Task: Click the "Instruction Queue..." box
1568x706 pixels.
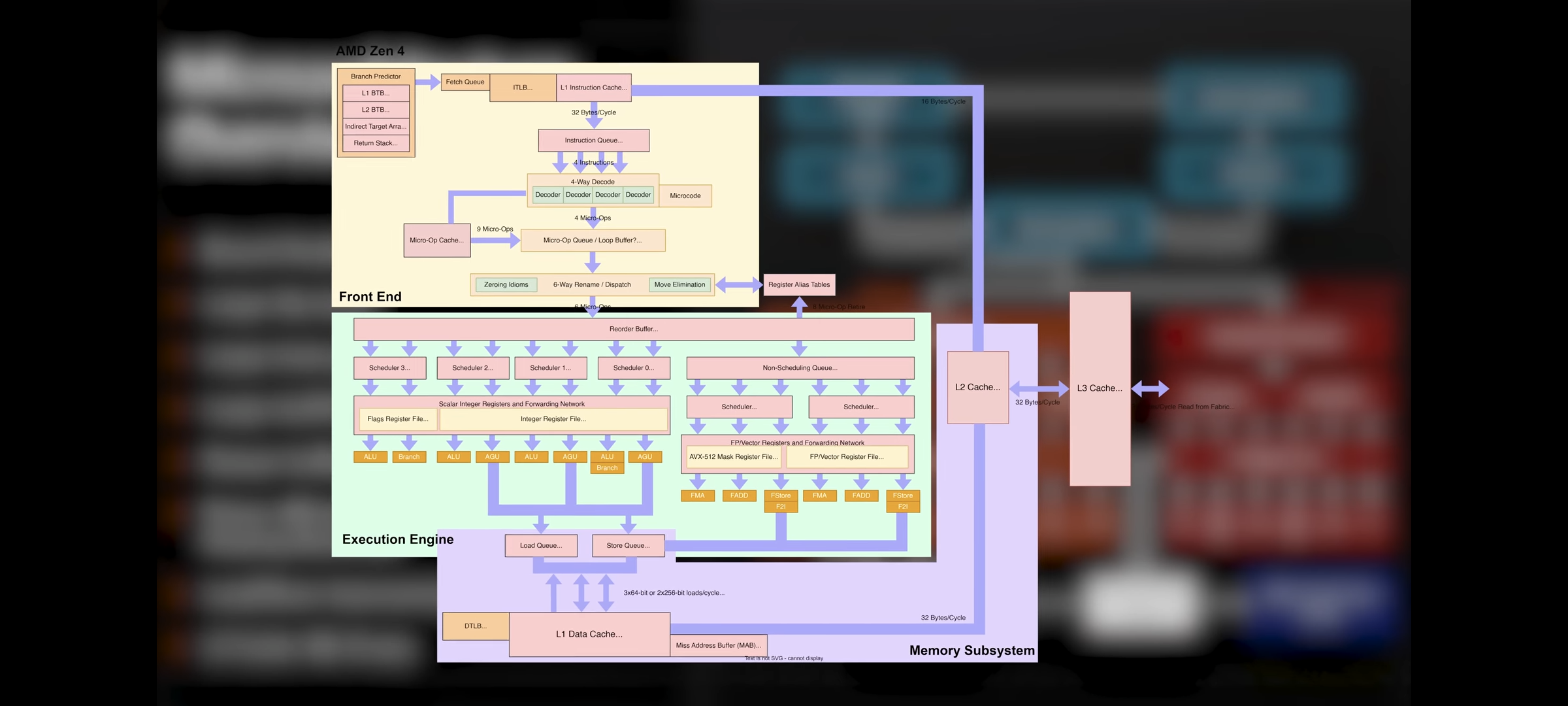Action: click(x=594, y=141)
